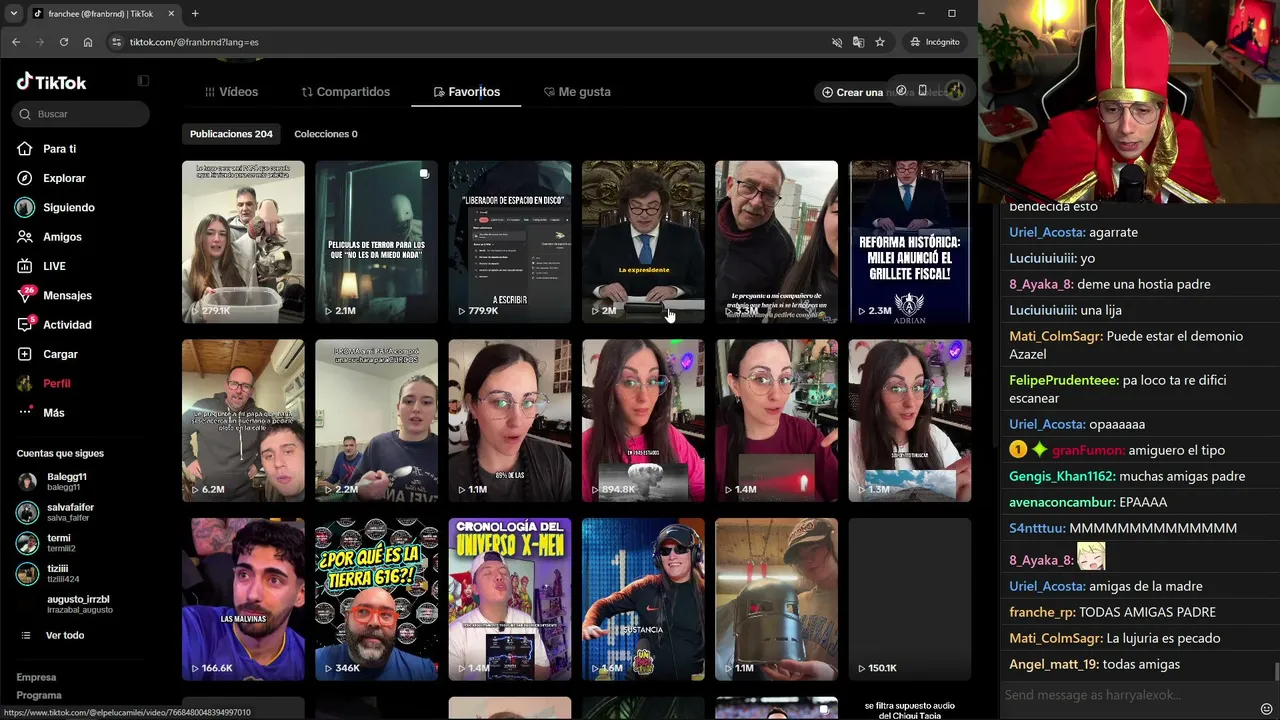Click the Empresa footer link
The height and width of the screenshot is (720, 1280).
36,677
